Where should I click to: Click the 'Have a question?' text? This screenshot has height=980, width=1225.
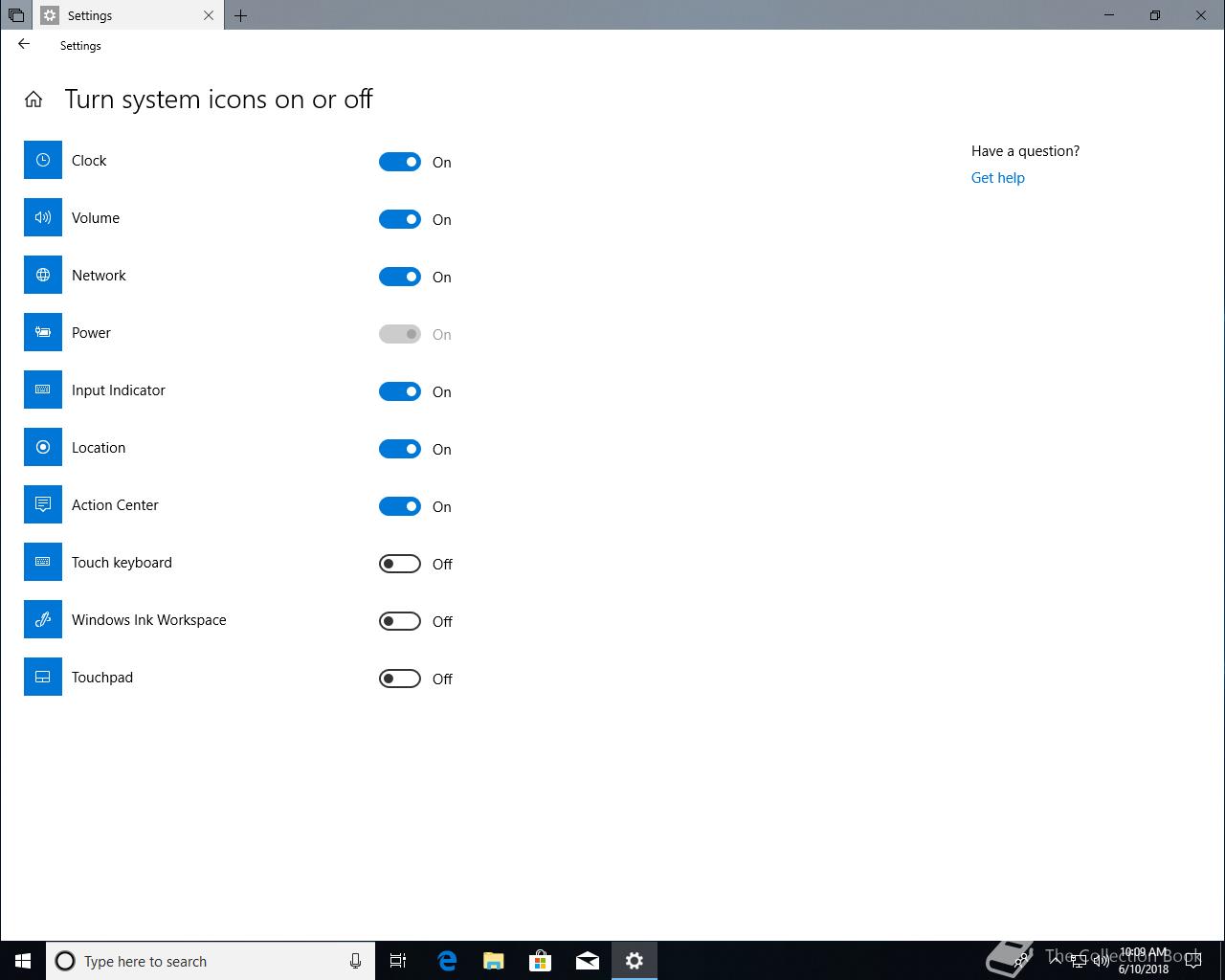[x=1025, y=151]
